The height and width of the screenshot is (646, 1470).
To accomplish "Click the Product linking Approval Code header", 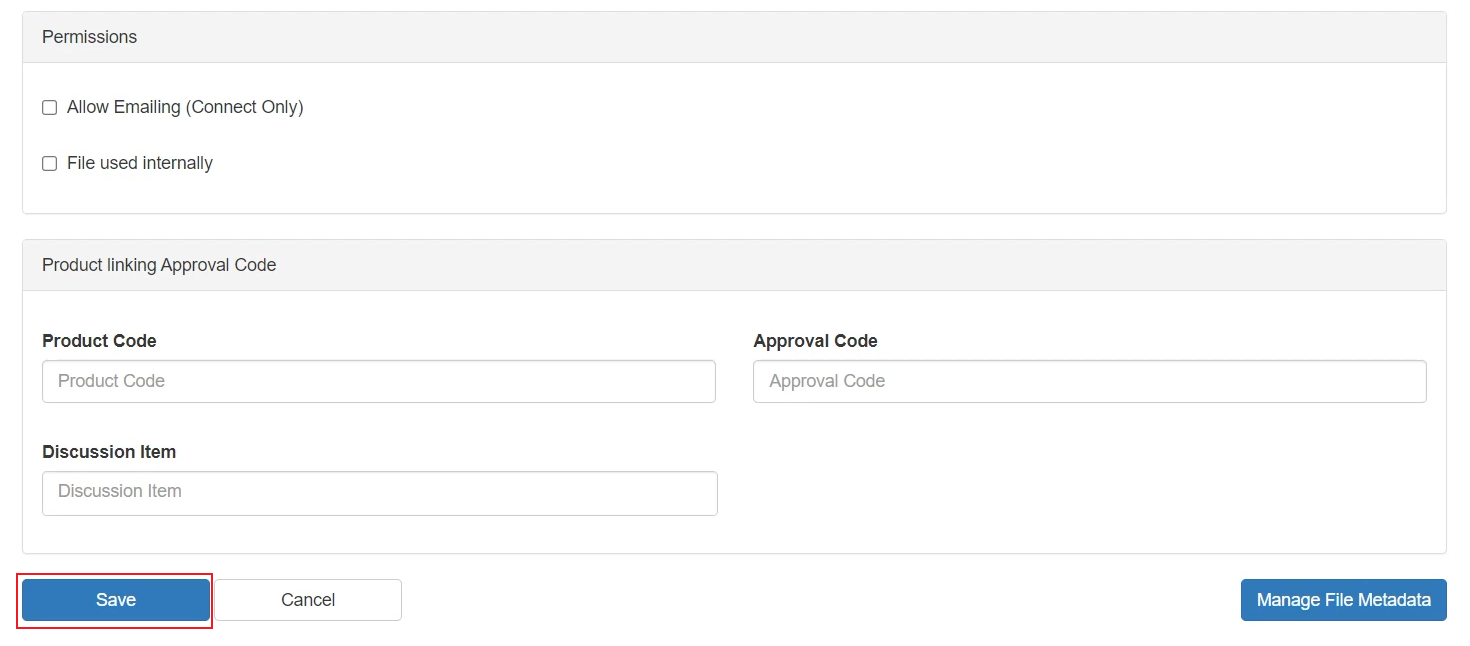I will click(x=159, y=265).
